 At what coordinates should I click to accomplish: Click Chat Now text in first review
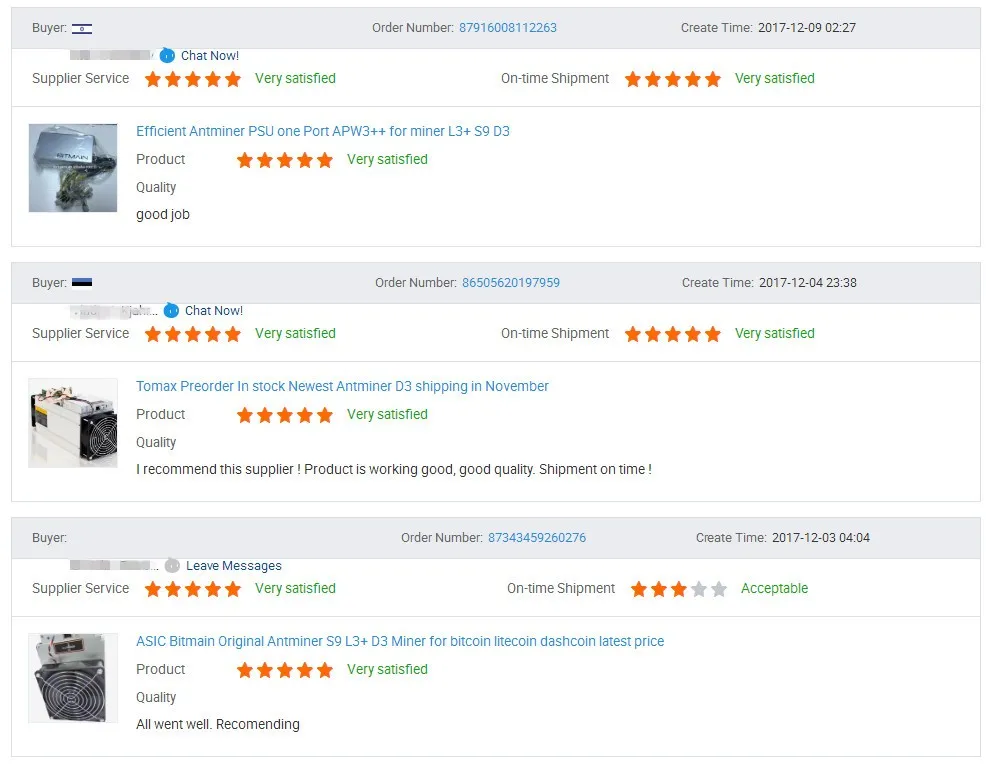[210, 55]
